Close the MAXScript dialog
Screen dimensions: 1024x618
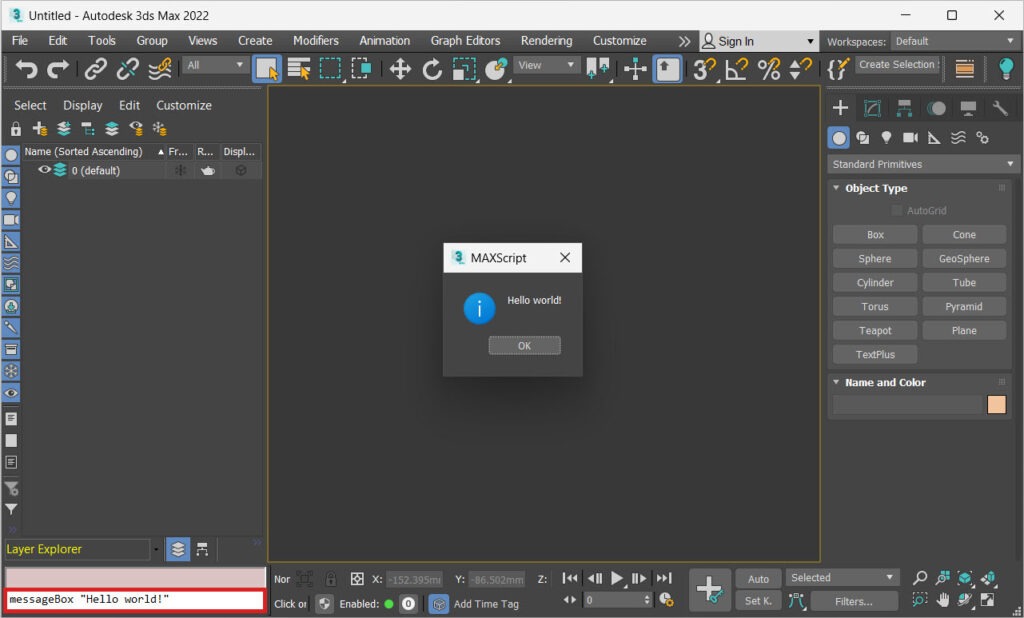coord(565,257)
